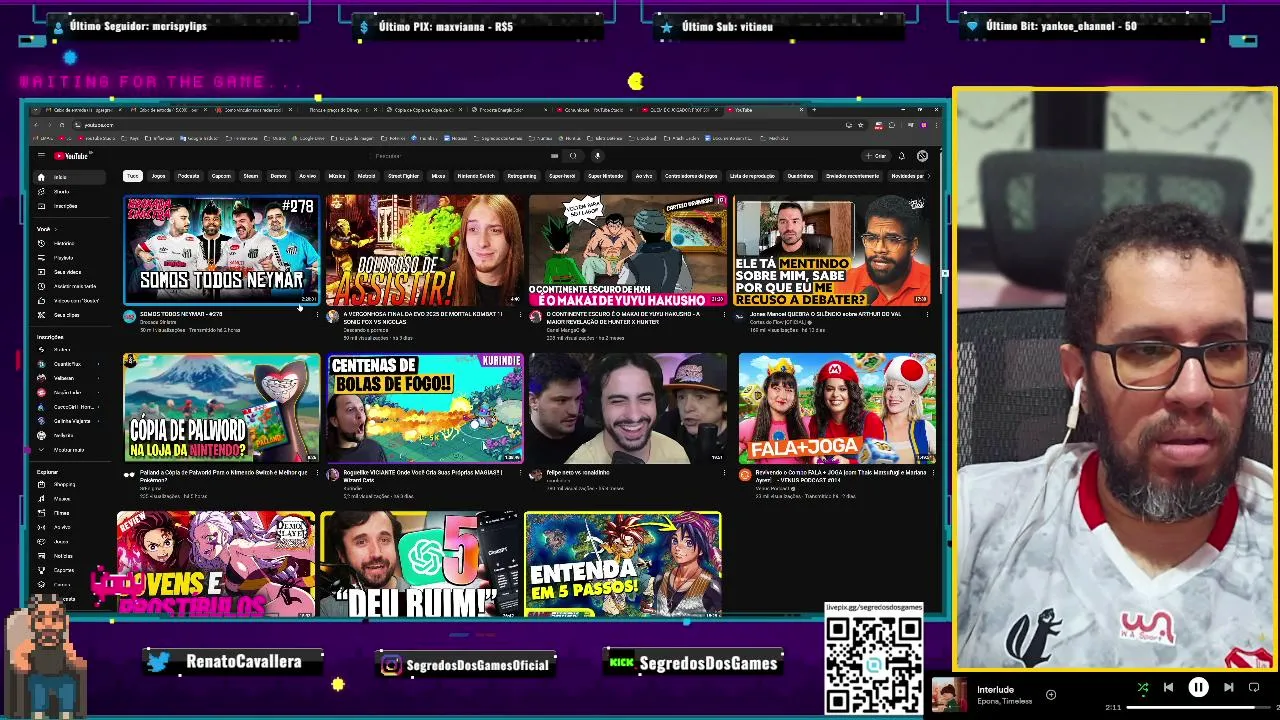Click the YouTube search magnifier button
1280x720 pixels.
[x=573, y=156]
